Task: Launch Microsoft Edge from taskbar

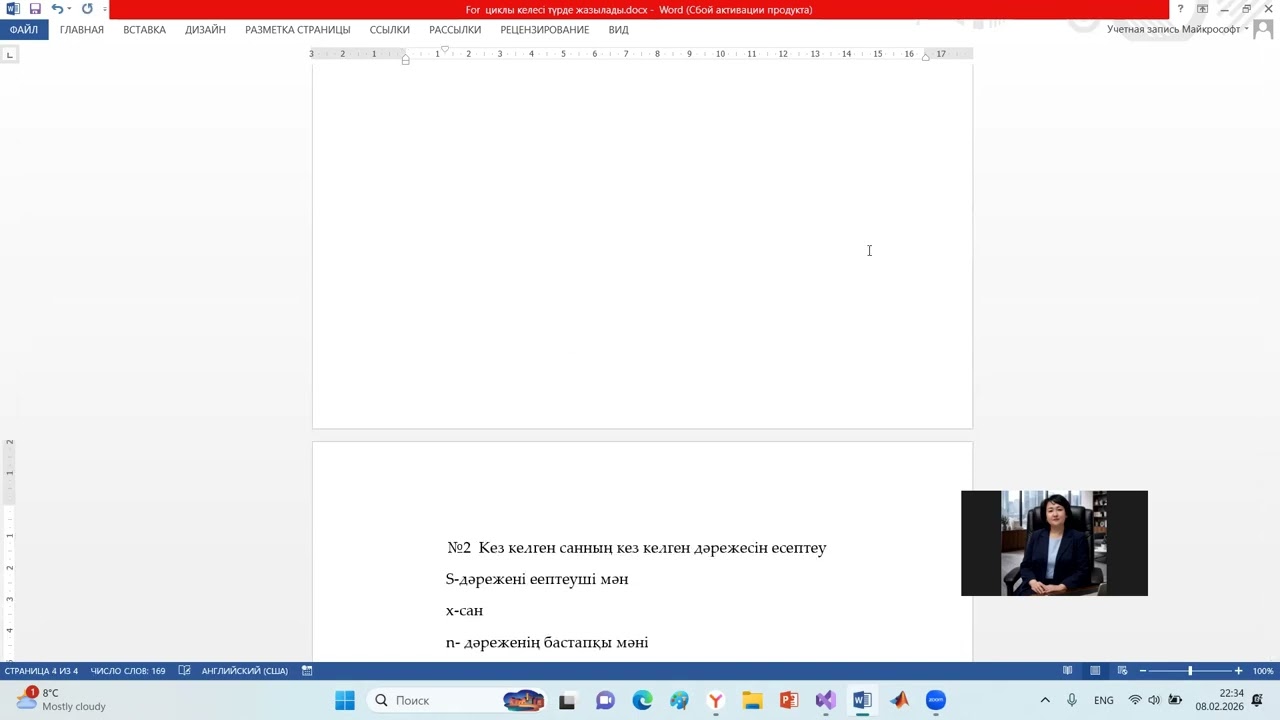Action: (x=642, y=700)
